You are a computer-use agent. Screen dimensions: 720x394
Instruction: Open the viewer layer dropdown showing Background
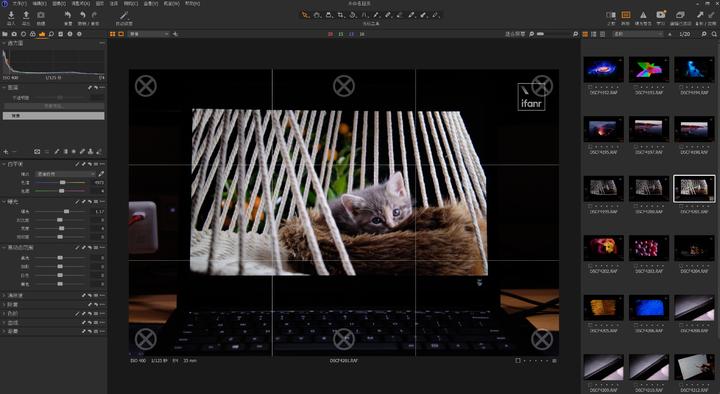(x=149, y=34)
